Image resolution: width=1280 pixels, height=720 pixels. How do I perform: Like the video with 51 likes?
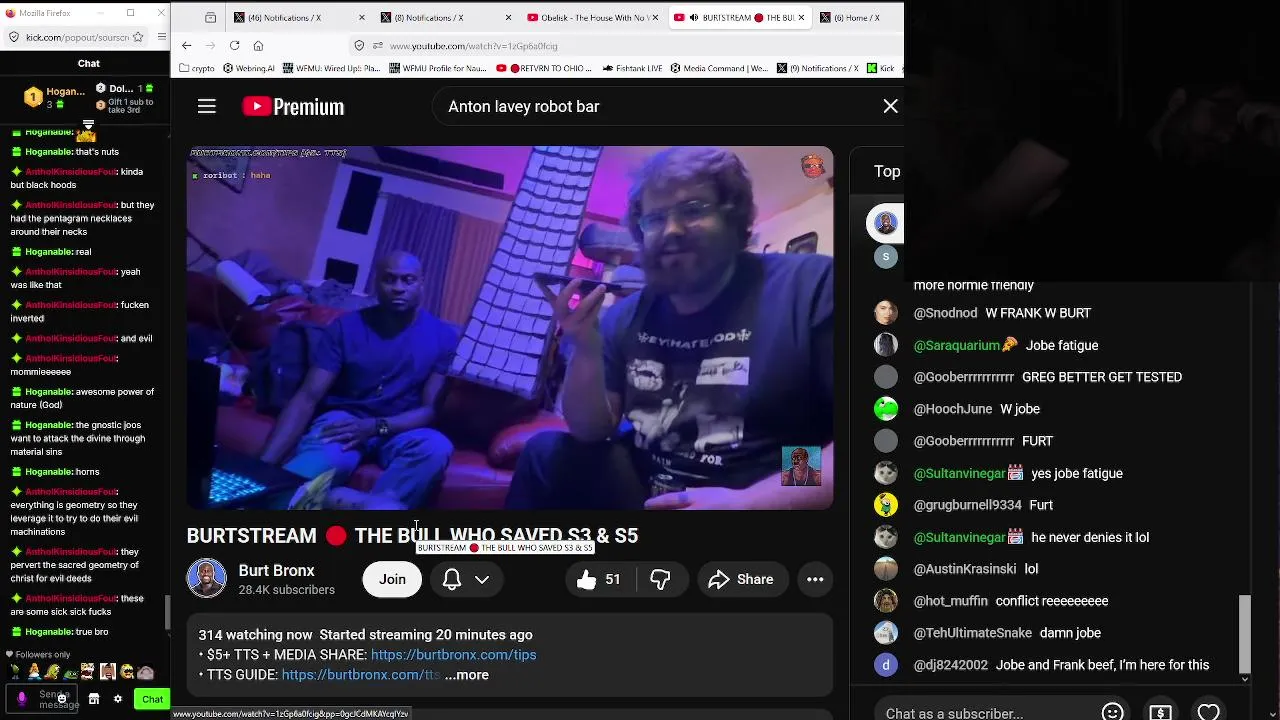(599, 579)
